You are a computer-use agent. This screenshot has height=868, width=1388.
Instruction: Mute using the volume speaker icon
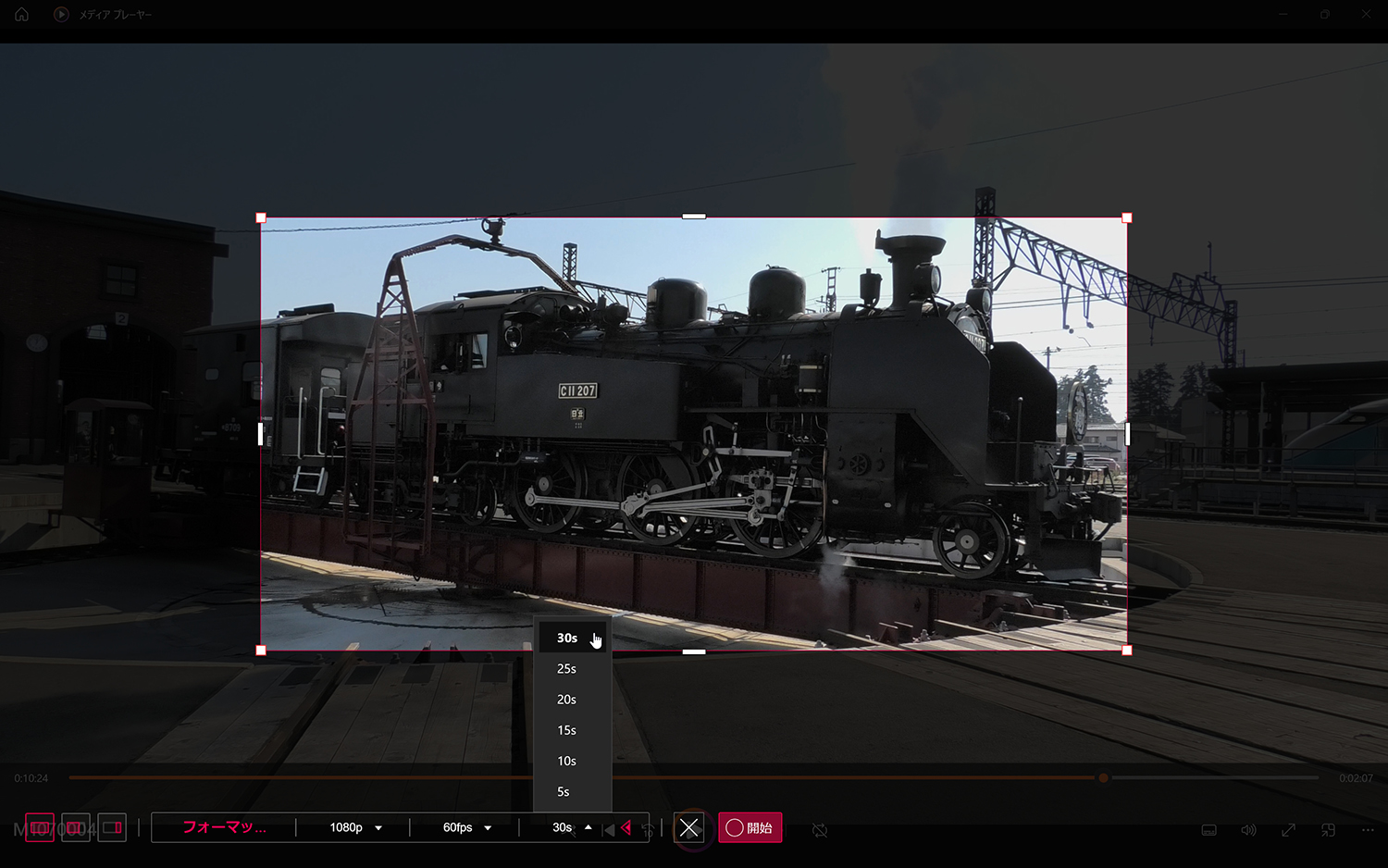1248,830
